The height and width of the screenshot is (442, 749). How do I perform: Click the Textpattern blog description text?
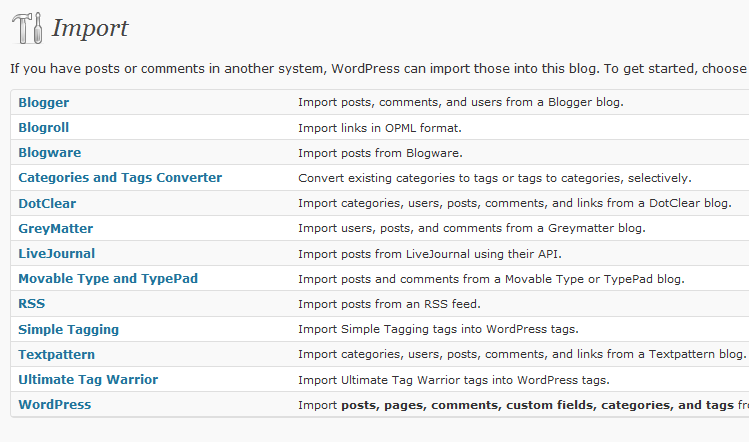(x=522, y=355)
